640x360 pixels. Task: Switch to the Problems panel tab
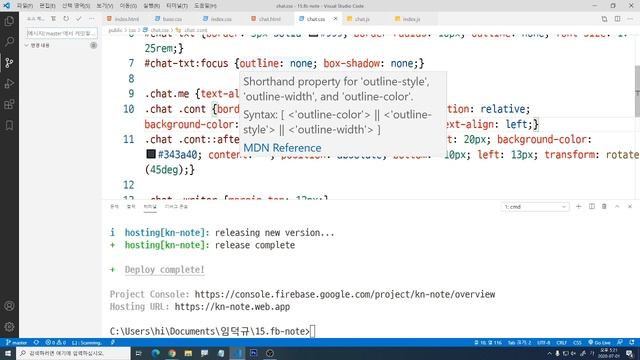[x=114, y=207]
